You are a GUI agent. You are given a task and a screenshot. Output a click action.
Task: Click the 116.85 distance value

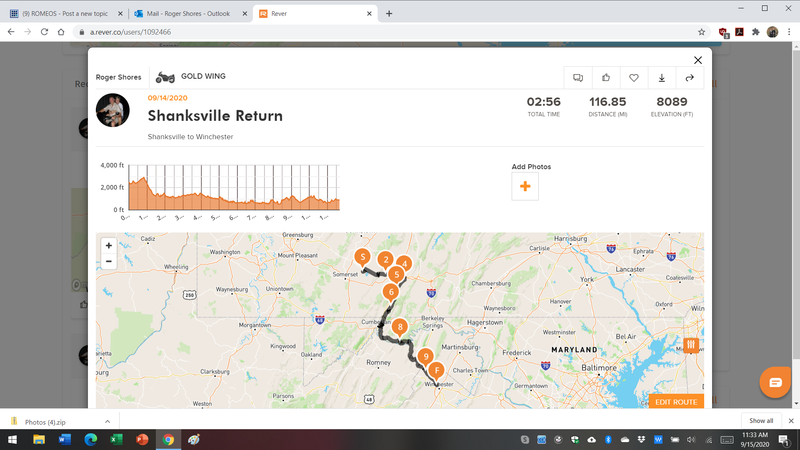(608, 102)
